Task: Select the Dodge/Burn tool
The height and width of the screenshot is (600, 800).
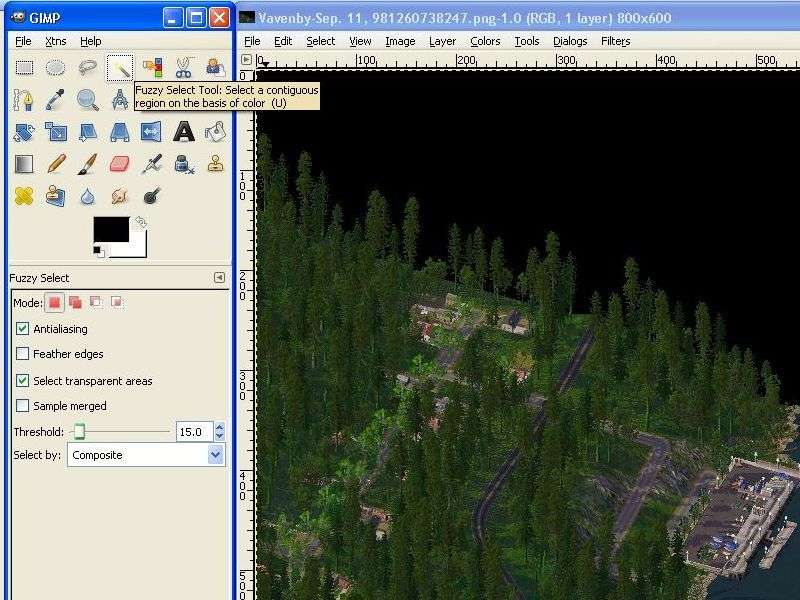Action: (152, 196)
